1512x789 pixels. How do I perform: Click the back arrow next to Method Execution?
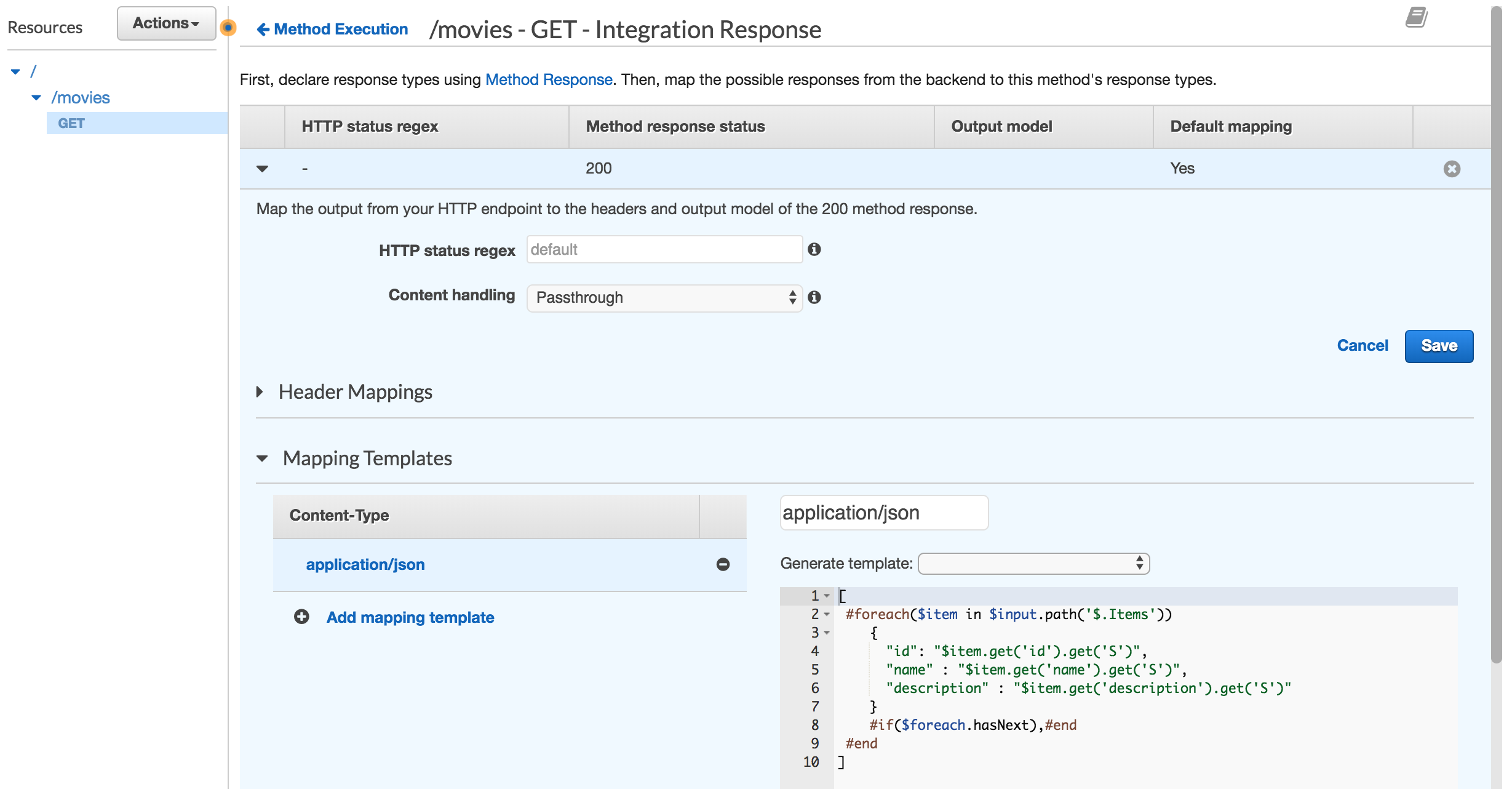click(263, 28)
